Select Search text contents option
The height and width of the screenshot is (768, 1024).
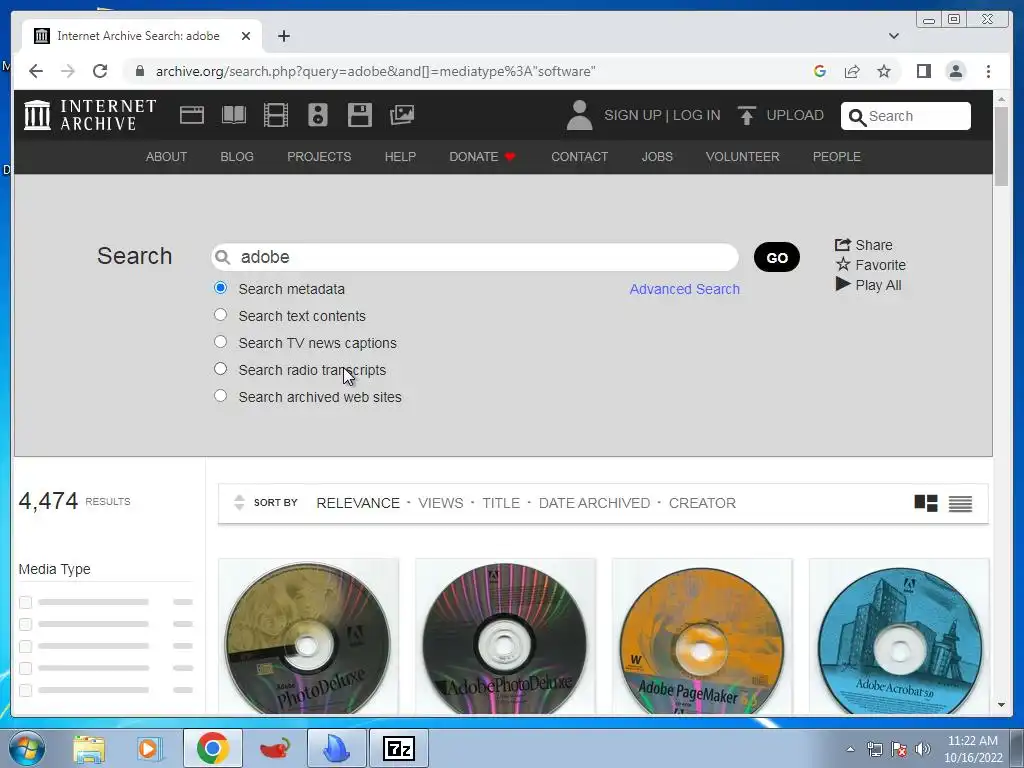221,315
